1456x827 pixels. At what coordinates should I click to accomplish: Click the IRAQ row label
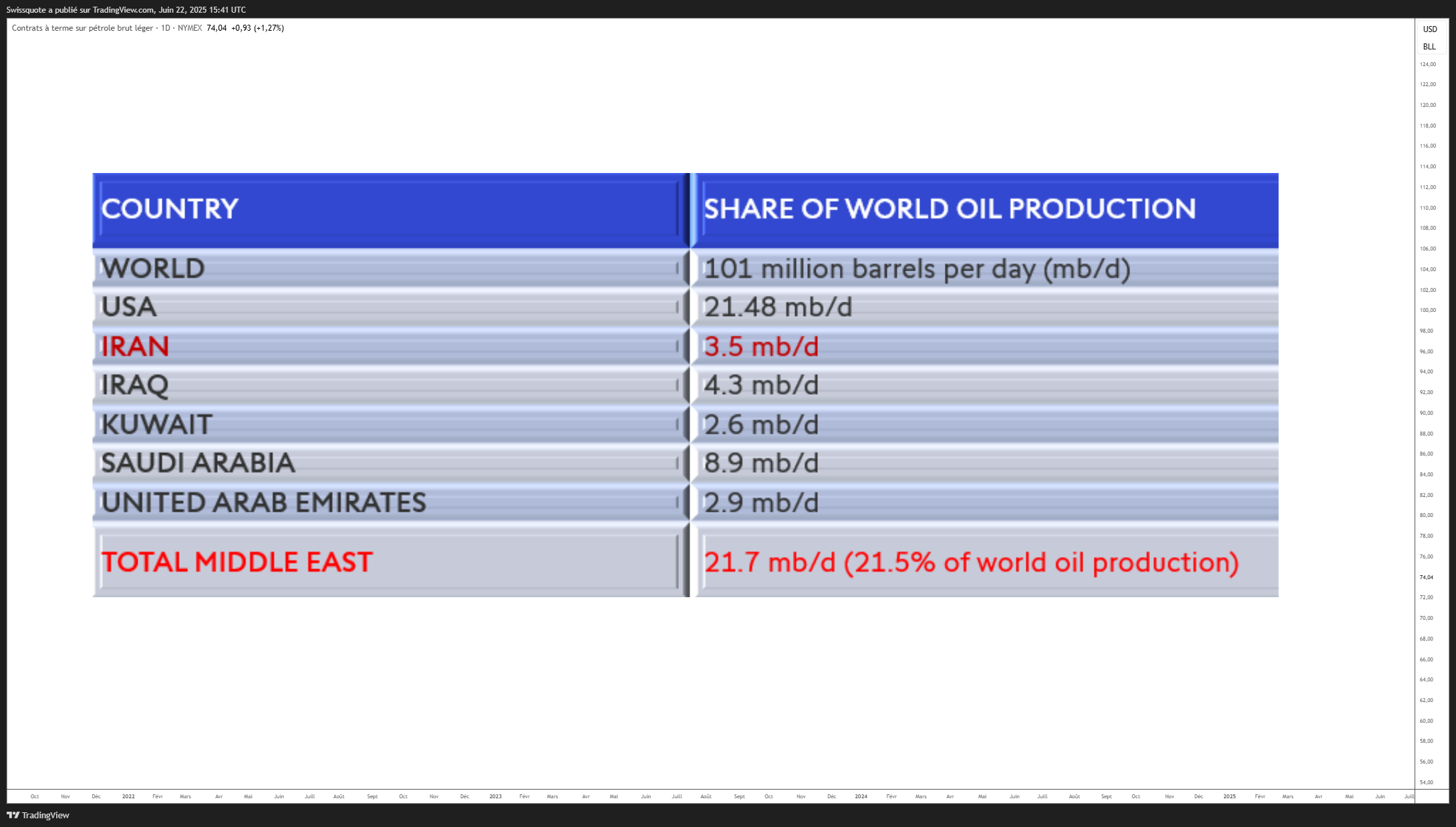tap(135, 385)
